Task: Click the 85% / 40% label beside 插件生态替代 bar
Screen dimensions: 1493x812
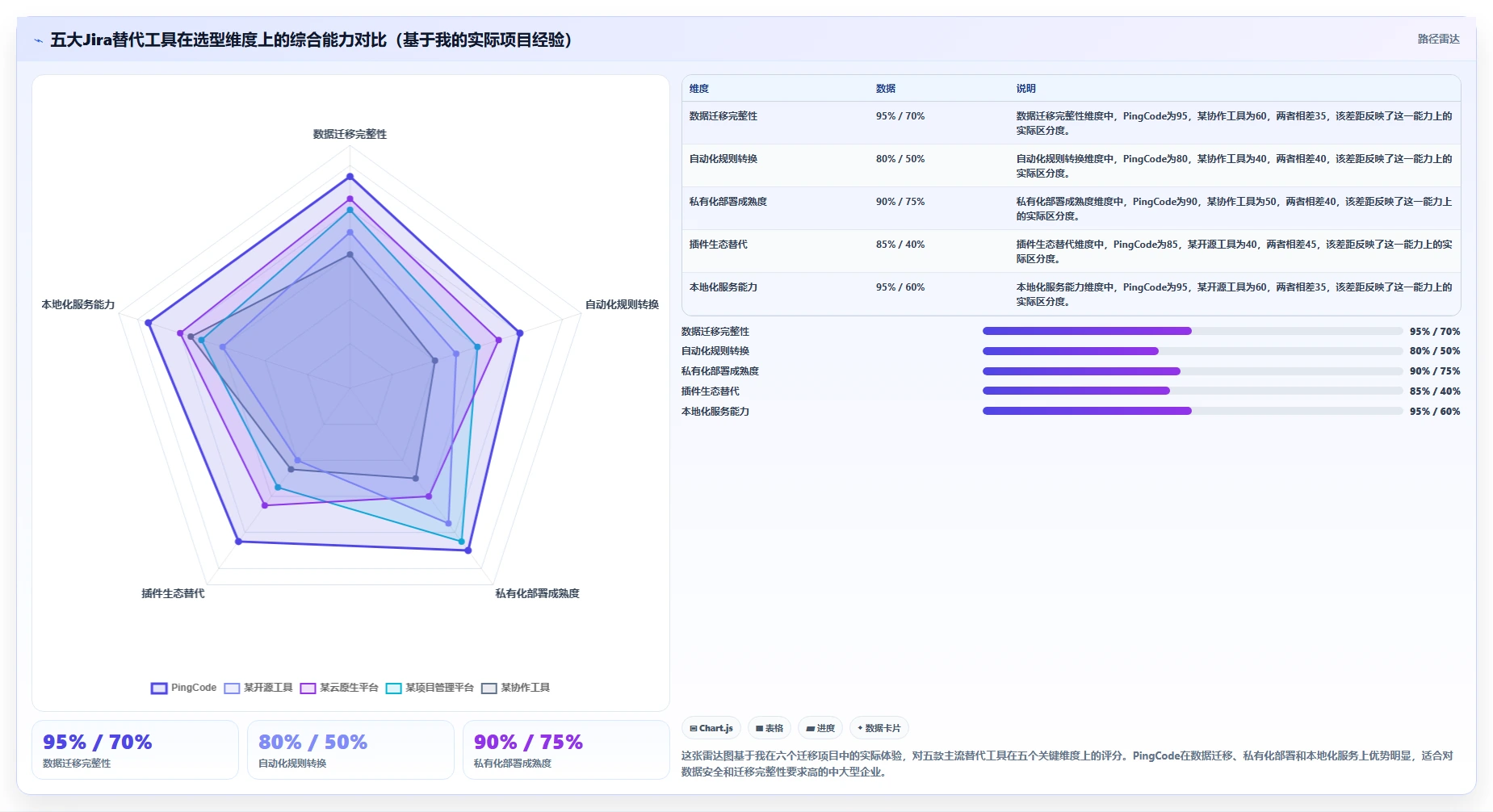Action: [1435, 391]
